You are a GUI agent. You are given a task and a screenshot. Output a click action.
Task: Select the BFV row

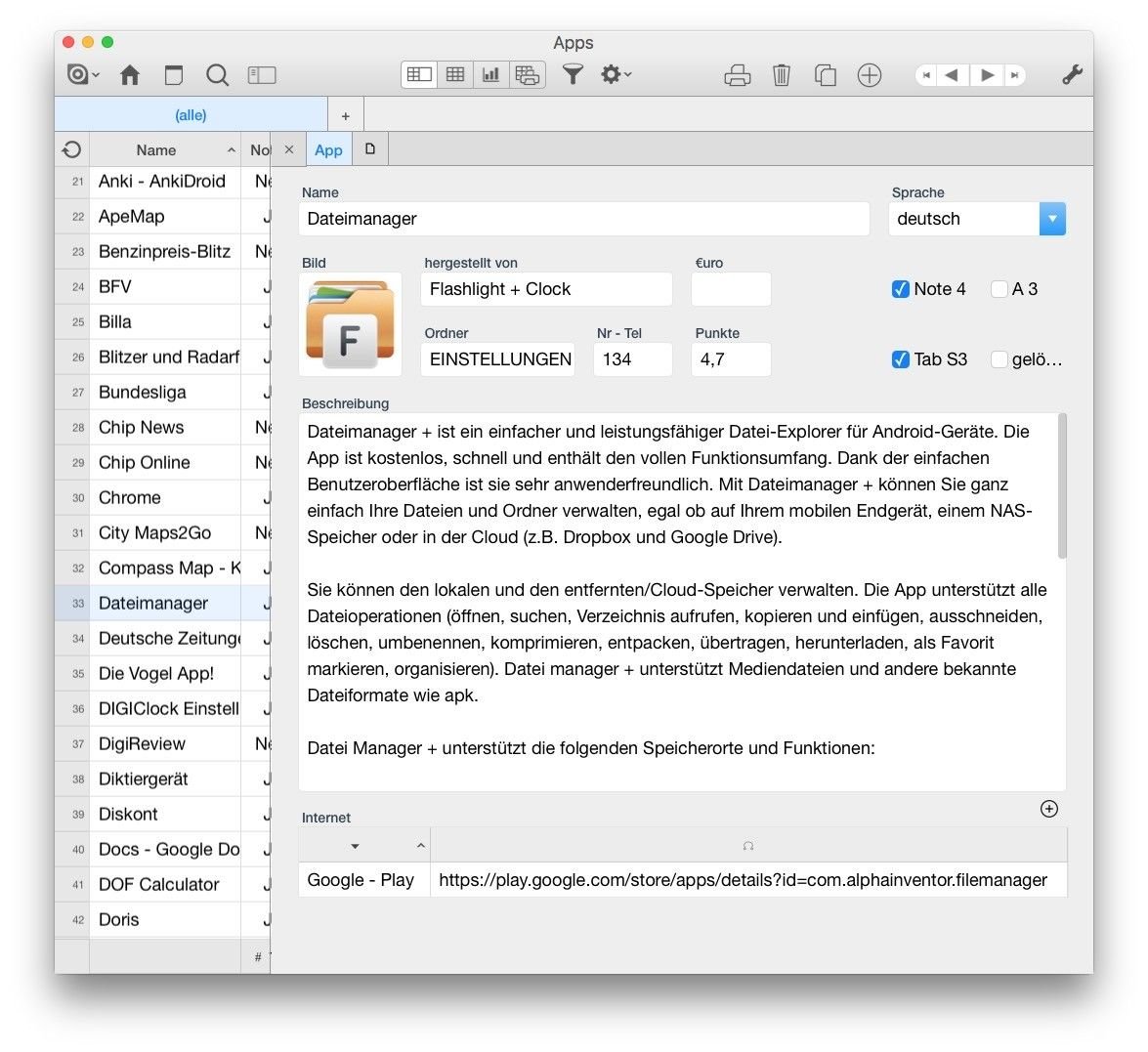[162, 287]
